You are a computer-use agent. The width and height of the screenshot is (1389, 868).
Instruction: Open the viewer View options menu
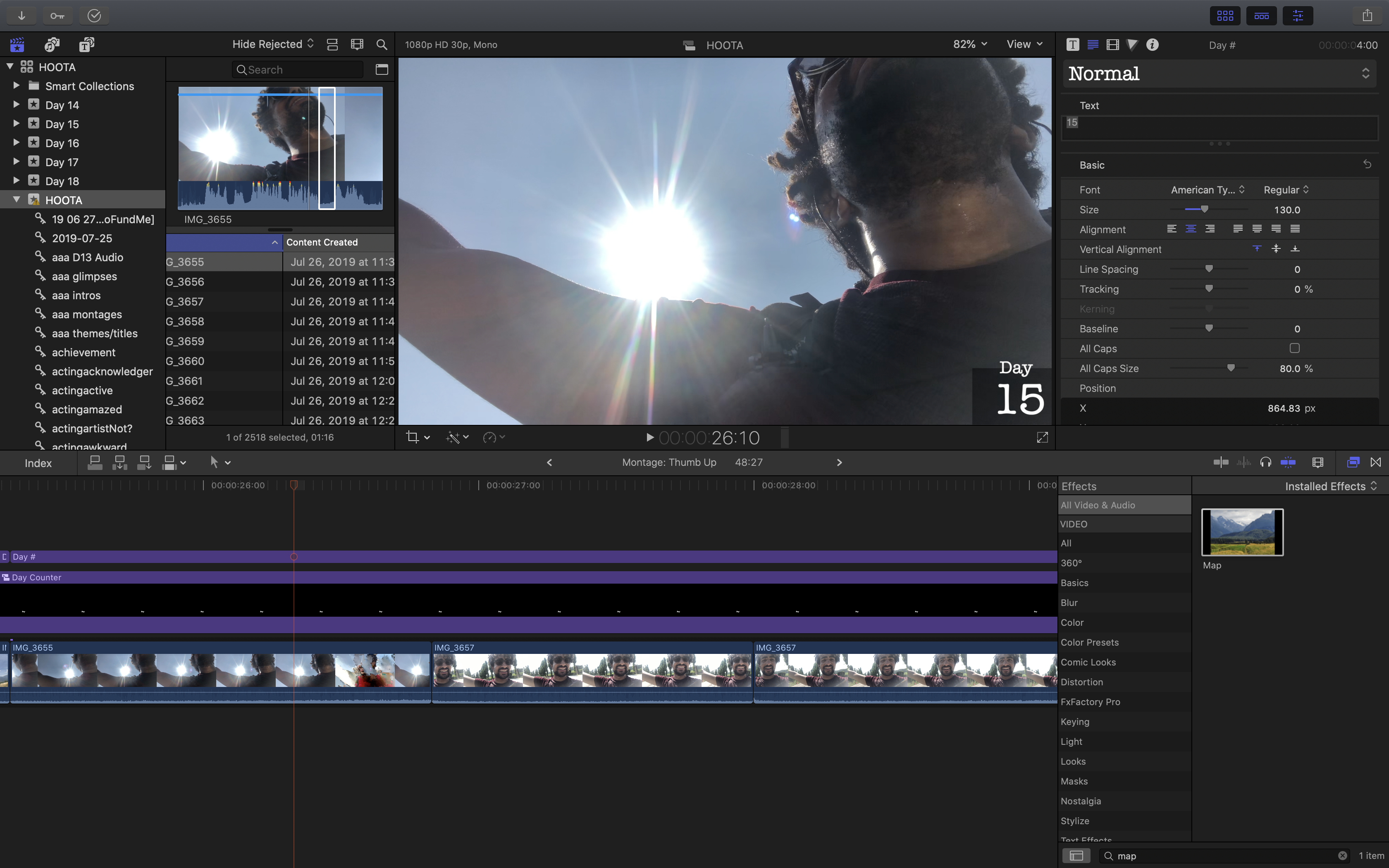(1024, 44)
